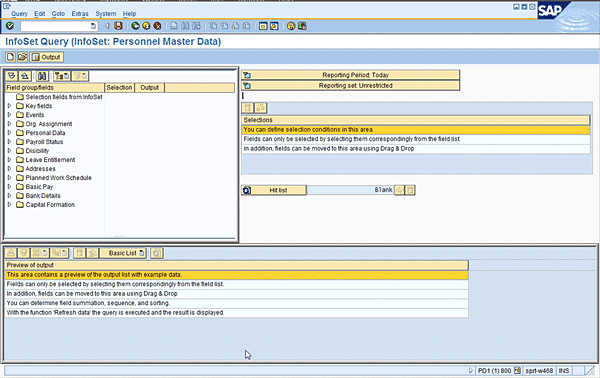Expand the Personal Data folder

click(9, 132)
